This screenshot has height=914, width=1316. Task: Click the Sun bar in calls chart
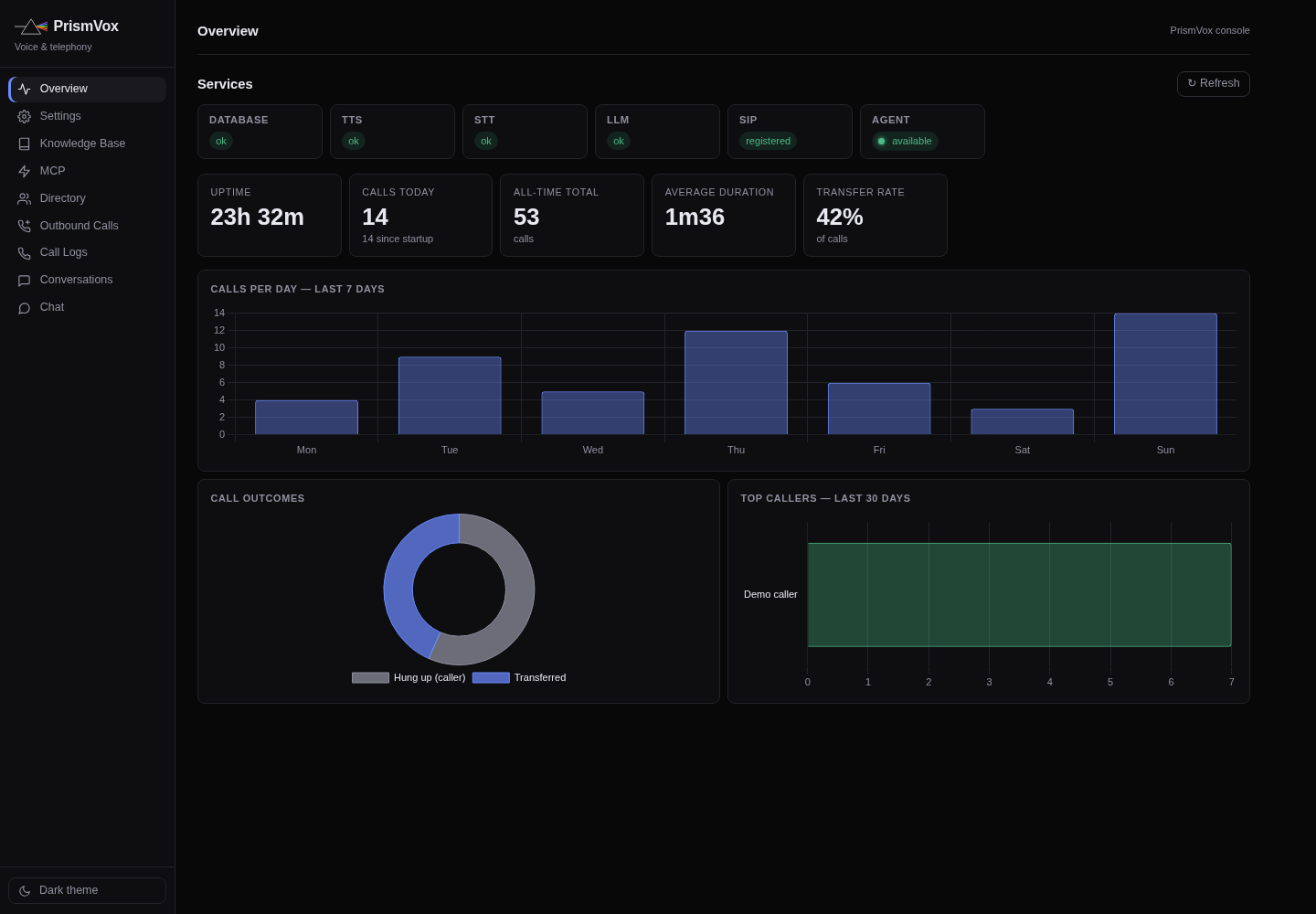point(1165,374)
